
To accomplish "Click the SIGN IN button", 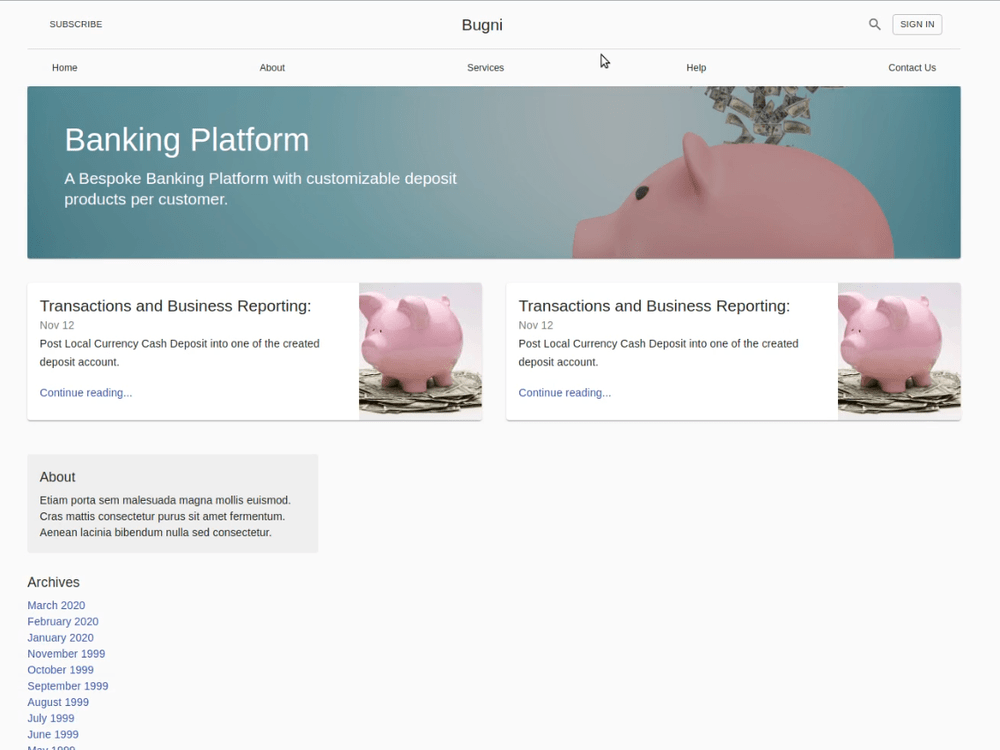I will tap(917, 24).
